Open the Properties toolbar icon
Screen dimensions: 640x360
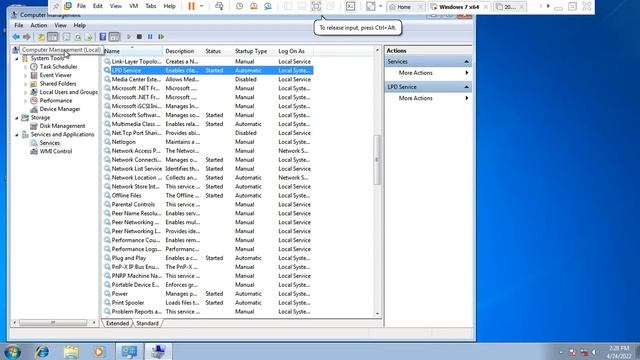(x=66, y=37)
